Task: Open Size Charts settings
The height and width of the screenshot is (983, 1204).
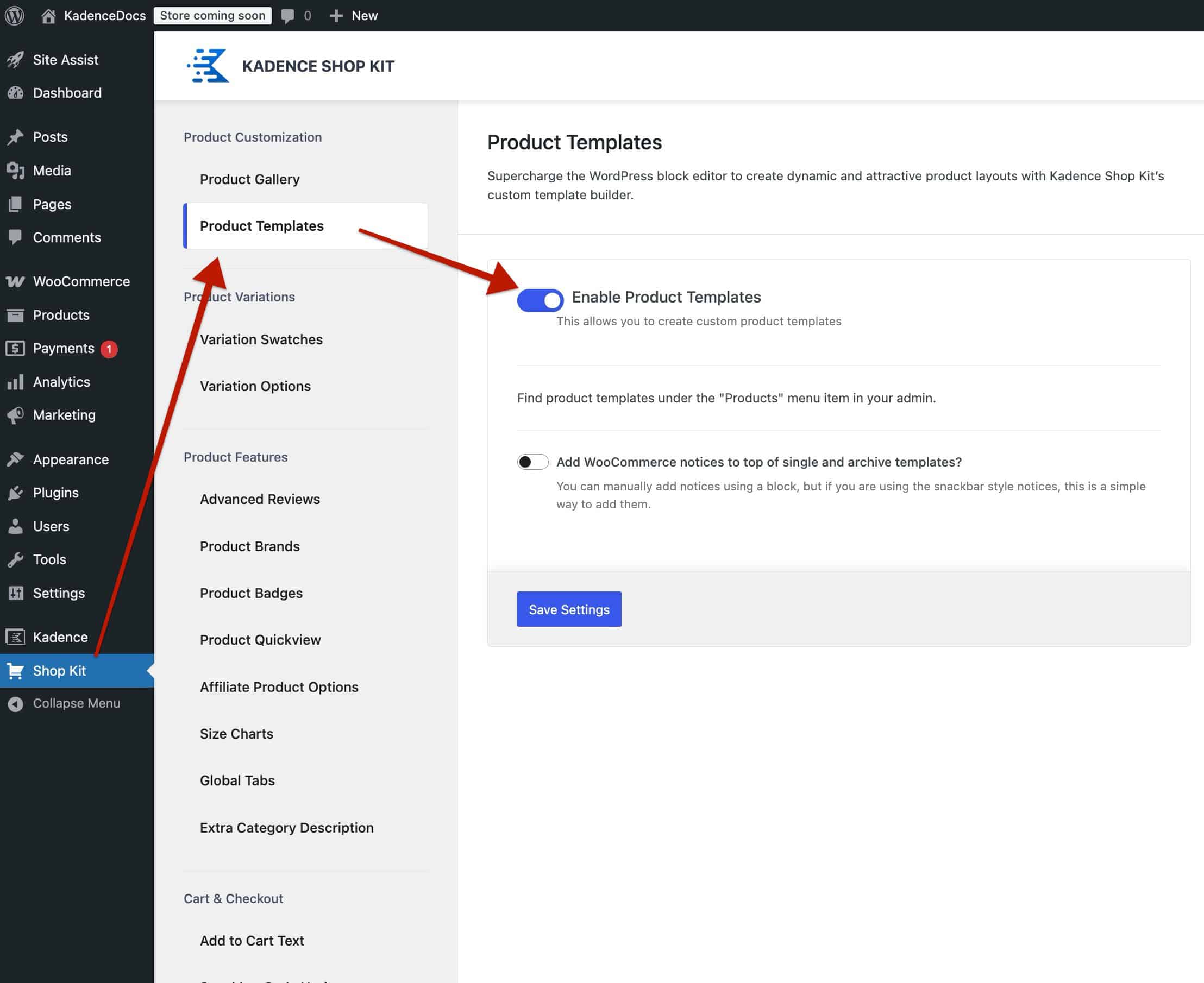Action: [237, 733]
